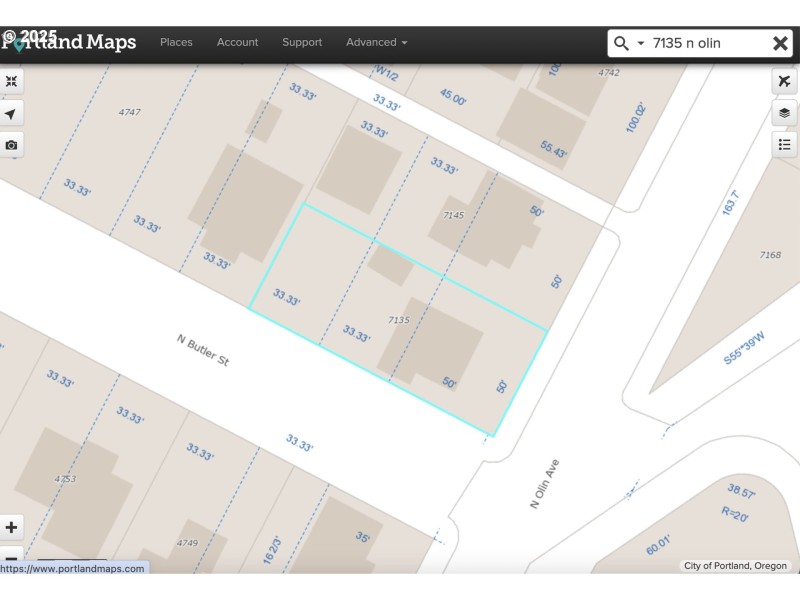
Task: Zoom in with the plus button
Action: click(12, 527)
